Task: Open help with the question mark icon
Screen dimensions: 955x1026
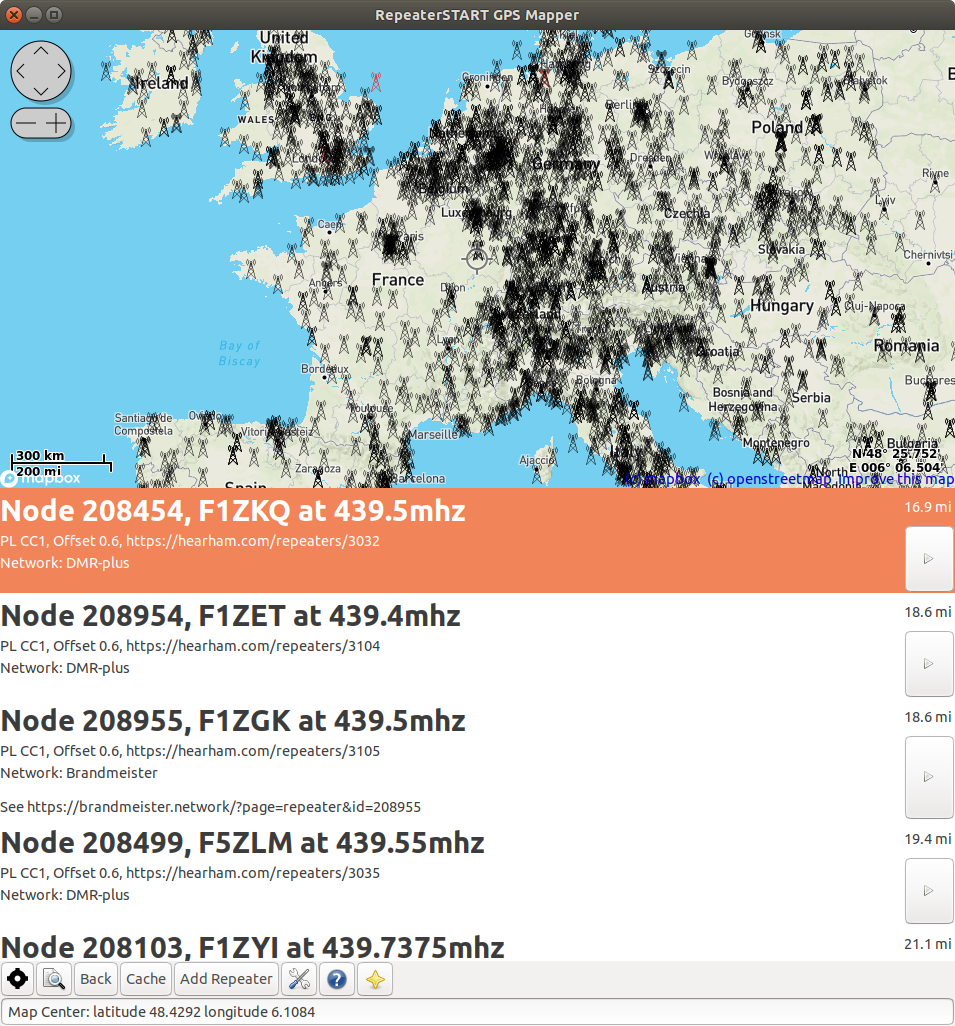Action: [x=337, y=980]
